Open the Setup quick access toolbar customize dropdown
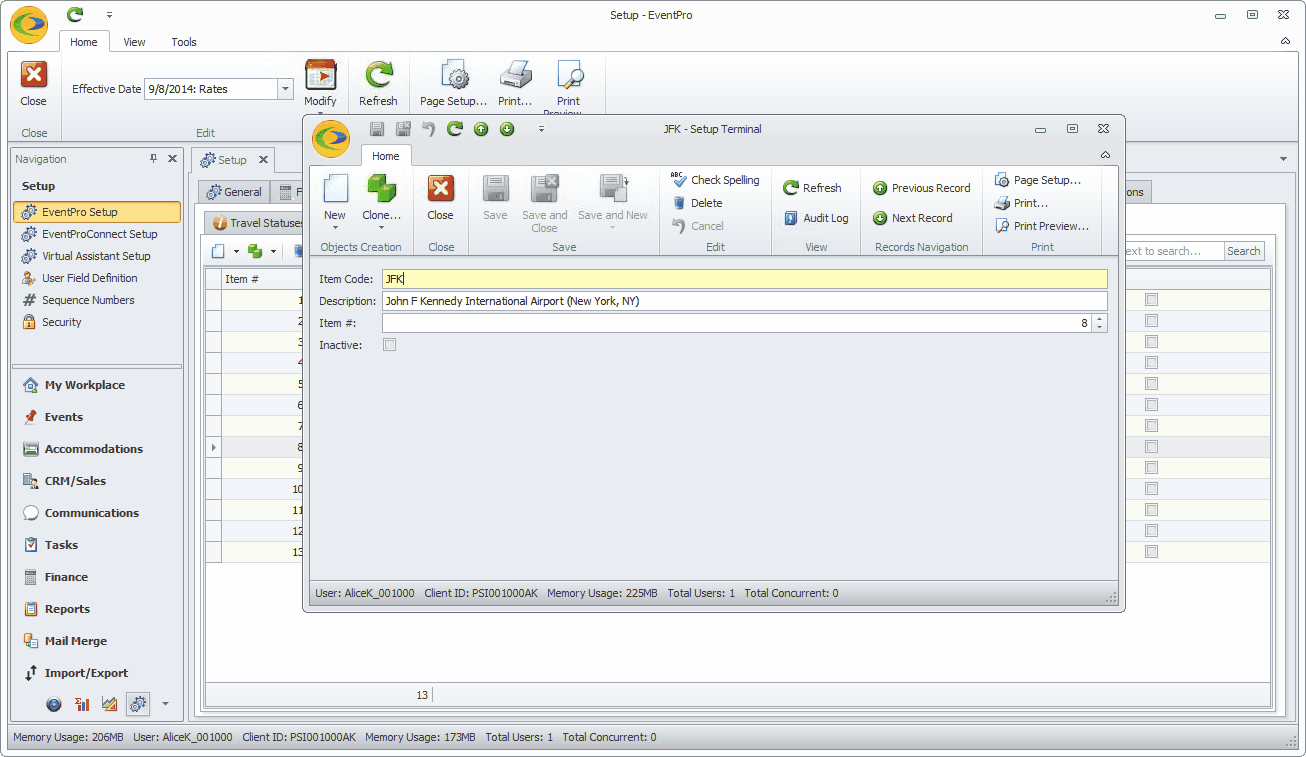 click(x=109, y=15)
